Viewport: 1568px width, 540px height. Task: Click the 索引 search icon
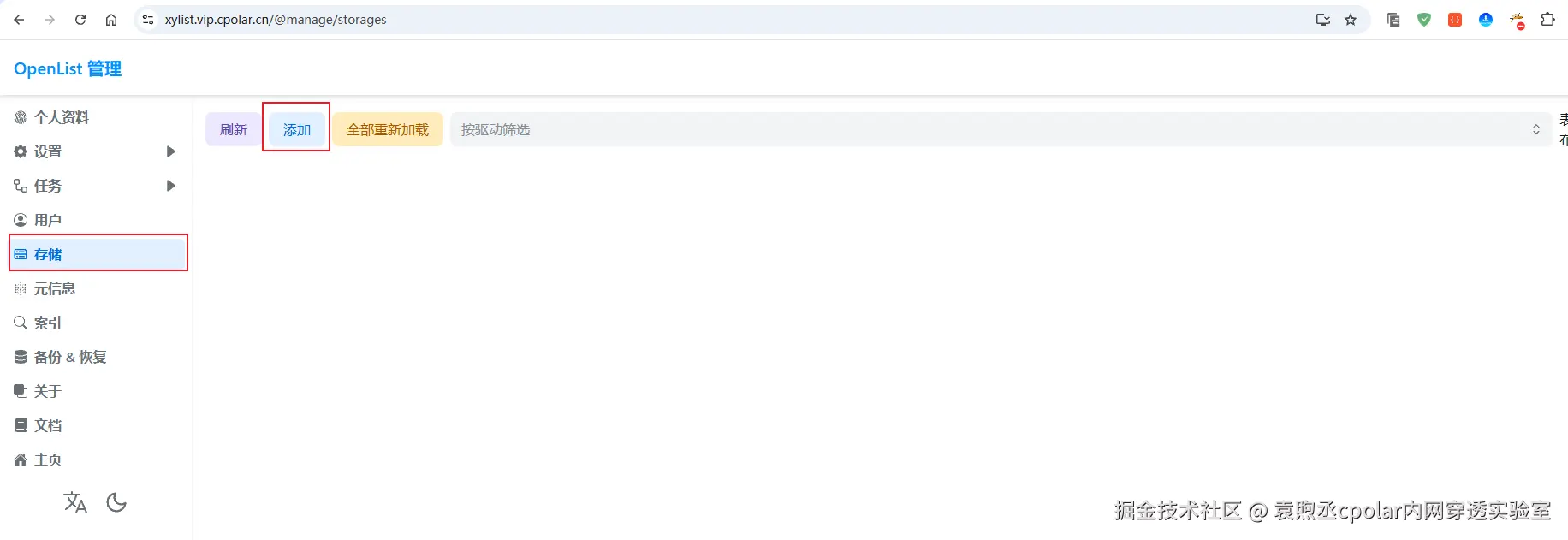21,323
